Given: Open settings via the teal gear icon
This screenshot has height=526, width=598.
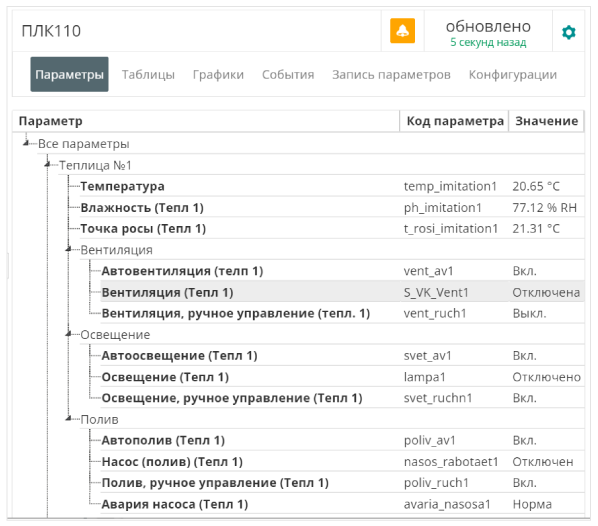Looking at the screenshot, I should pyautogui.click(x=569, y=32).
